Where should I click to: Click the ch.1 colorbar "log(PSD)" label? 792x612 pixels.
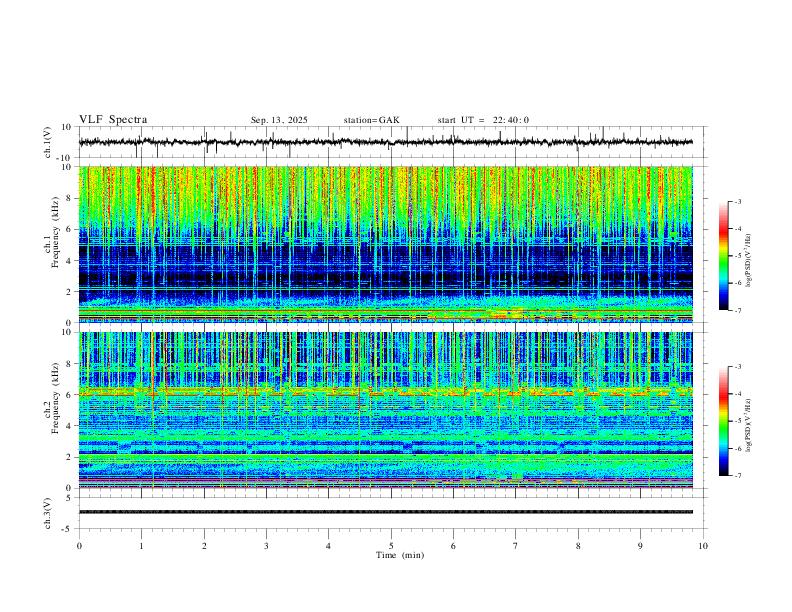[x=748, y=261]
